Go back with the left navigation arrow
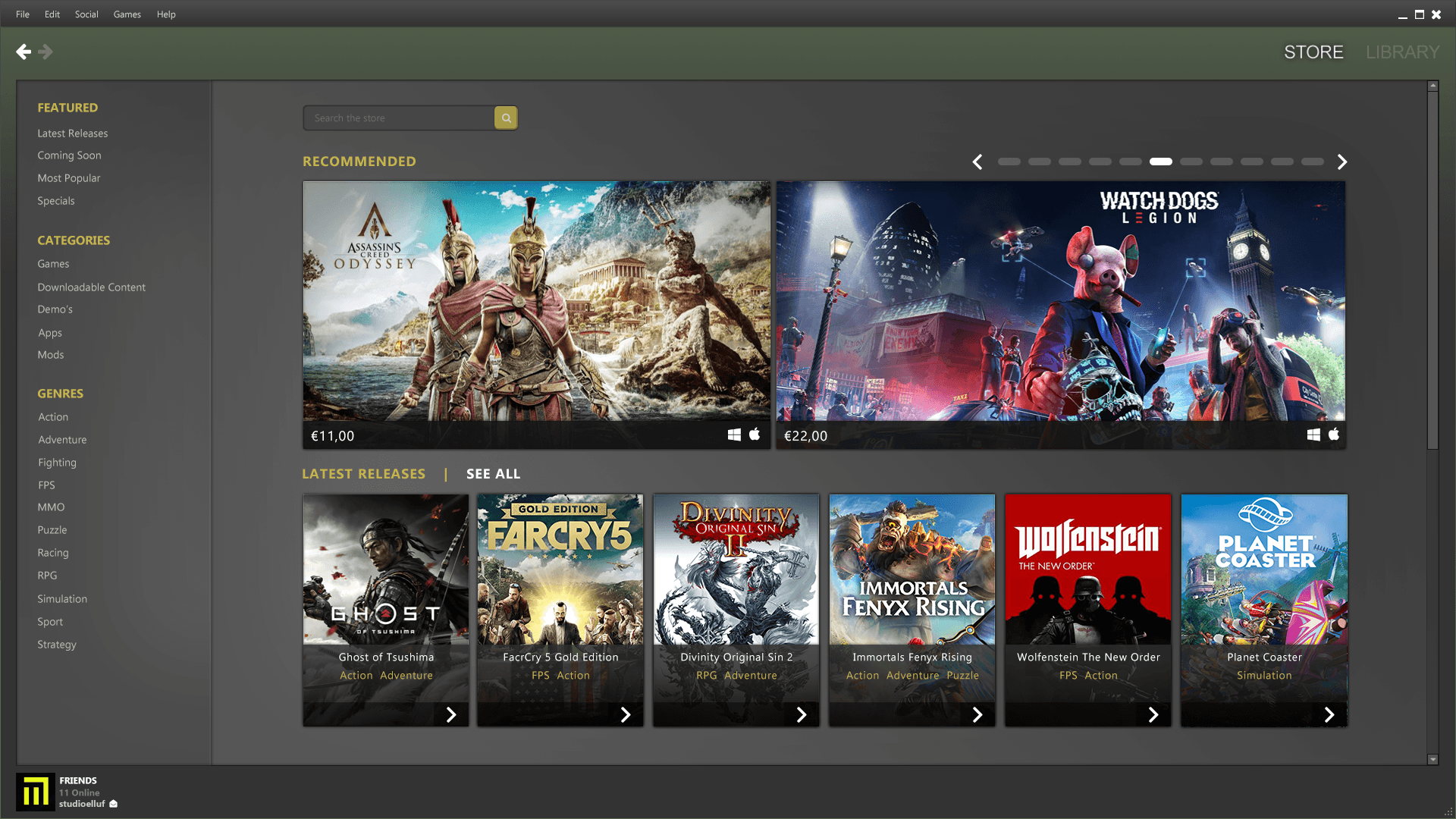Viewport: 1456px width, 819px height. tap(24, 52)
